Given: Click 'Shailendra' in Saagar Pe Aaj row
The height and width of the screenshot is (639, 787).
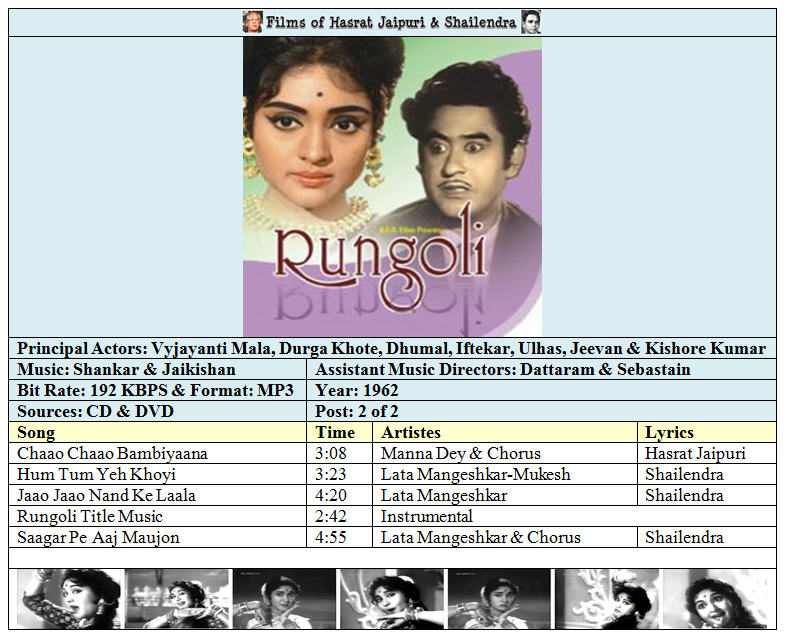Looking at the screenshot, I should (x=684, y=538).
